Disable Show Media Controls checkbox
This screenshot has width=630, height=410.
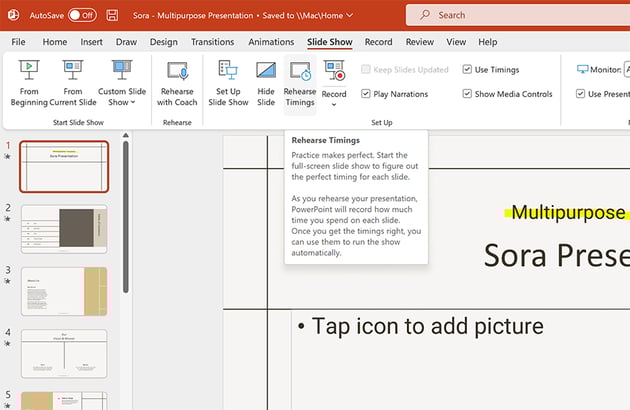[x=468, y=94]
